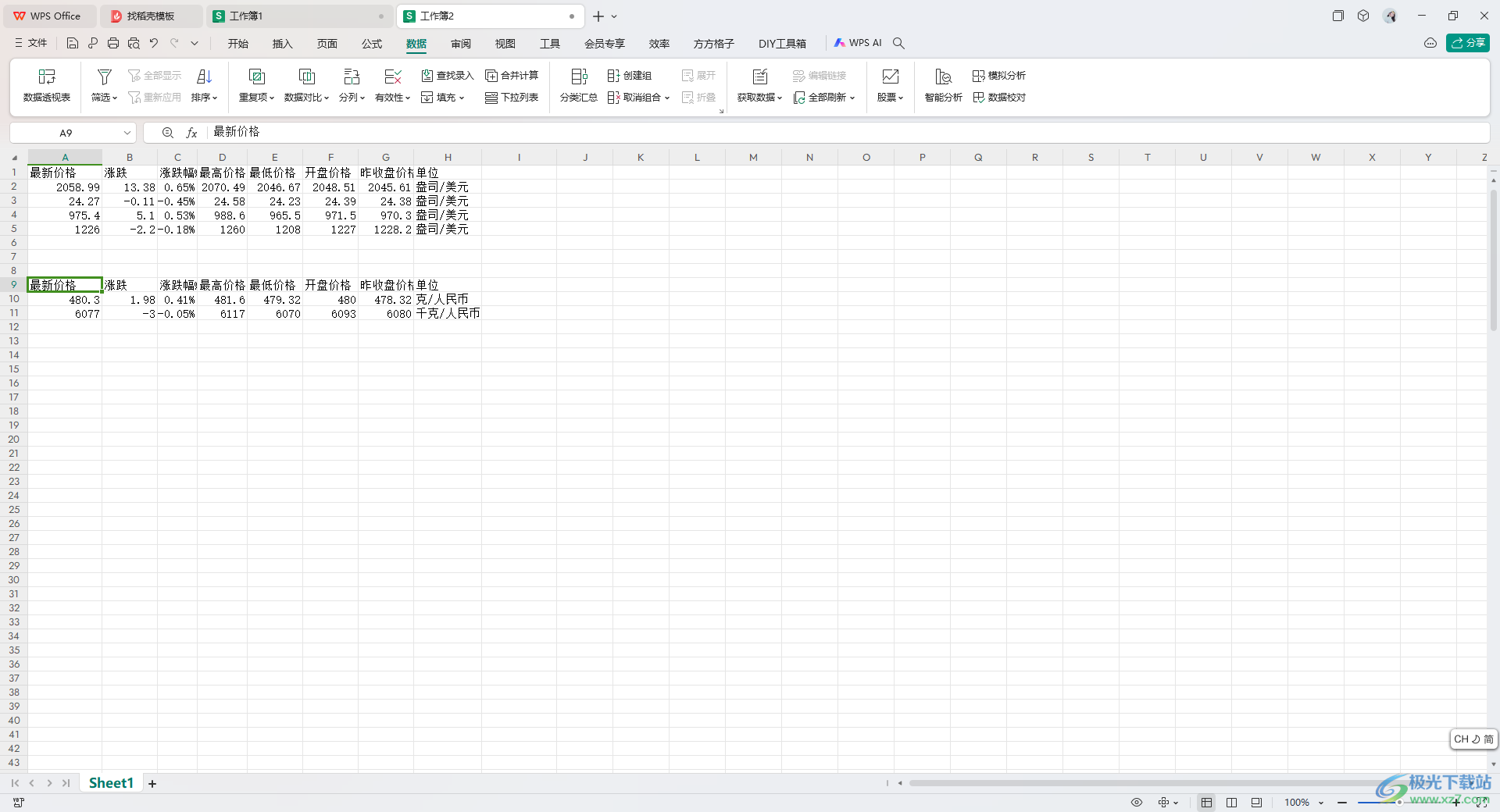Image resolution: width=1500 pixels, height=812 pixels.
Task: Click the undo arrow icon
Action: (154, 44)
